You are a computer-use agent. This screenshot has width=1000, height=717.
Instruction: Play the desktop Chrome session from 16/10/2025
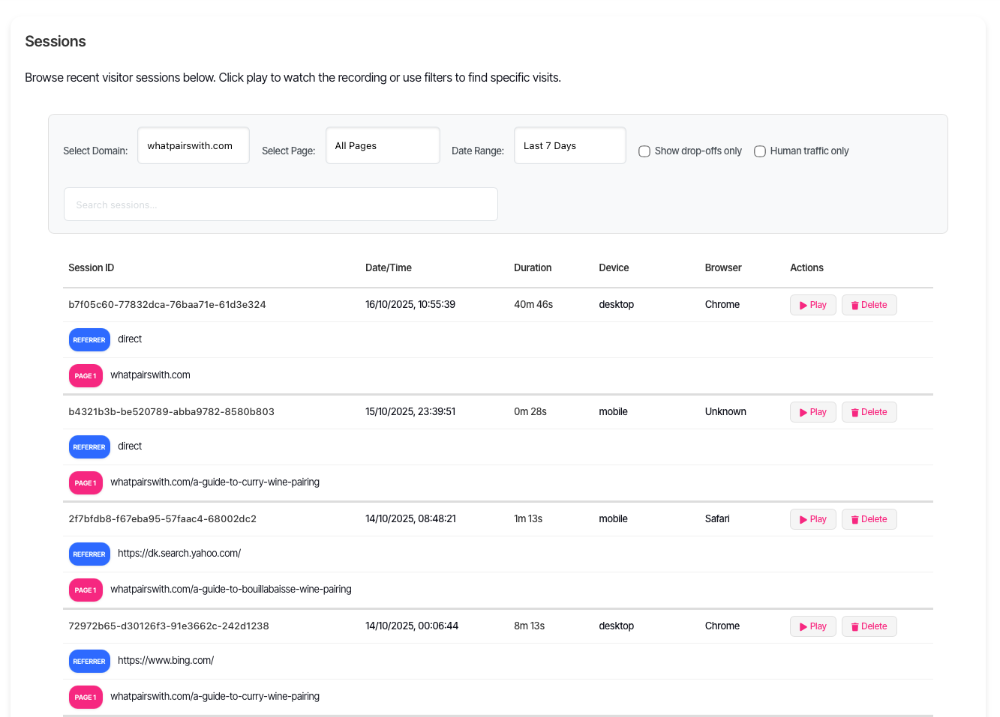pyautogui.click(x=812, y=305)
